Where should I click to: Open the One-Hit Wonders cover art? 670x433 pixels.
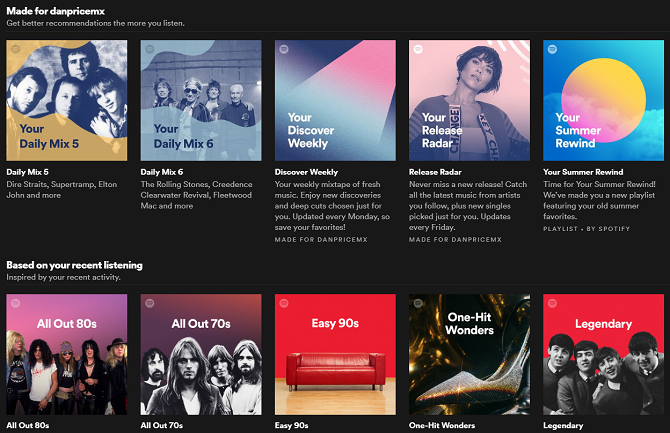469,354
